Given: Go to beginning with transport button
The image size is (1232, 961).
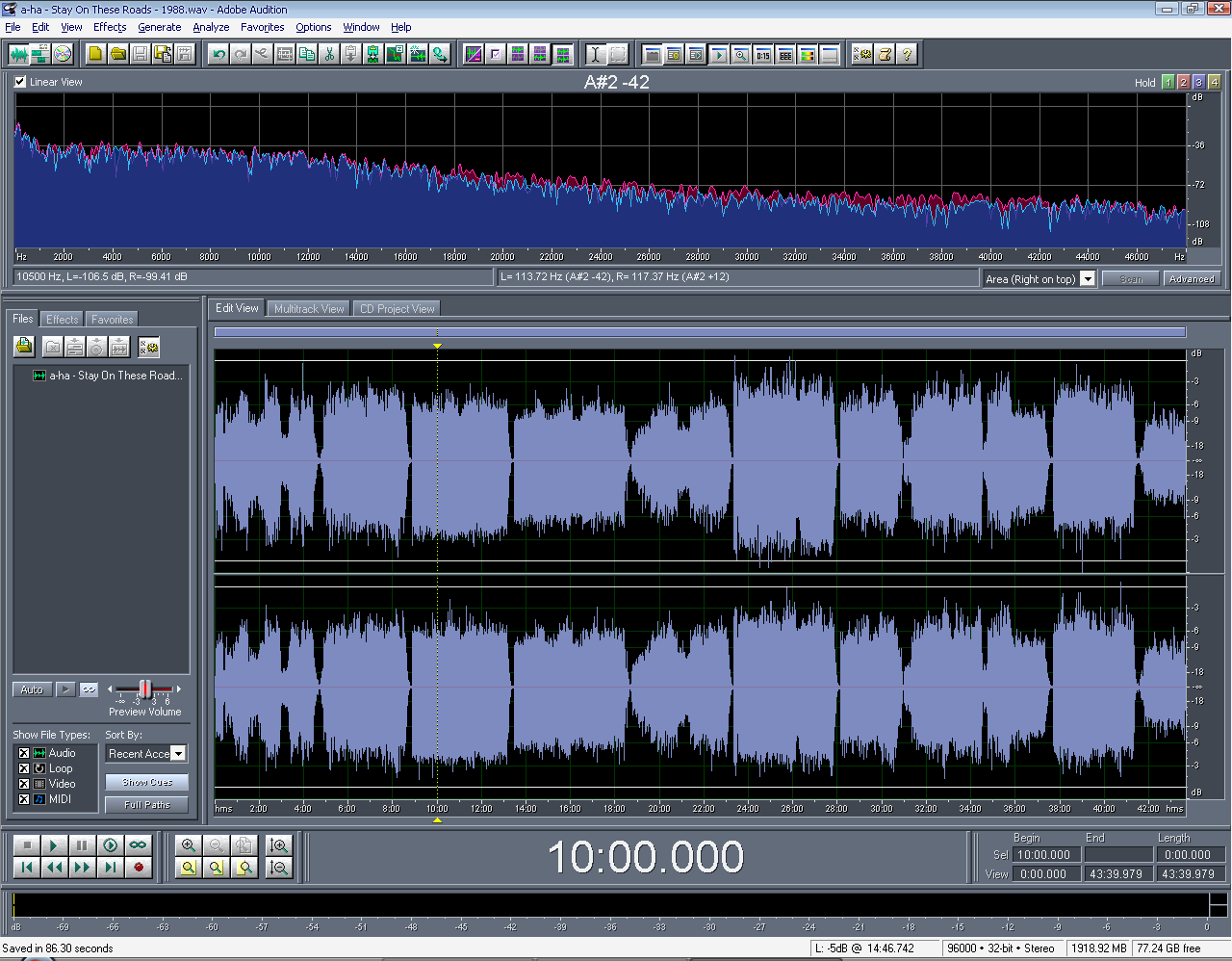Looking at the screenshot, I should 27,867.
